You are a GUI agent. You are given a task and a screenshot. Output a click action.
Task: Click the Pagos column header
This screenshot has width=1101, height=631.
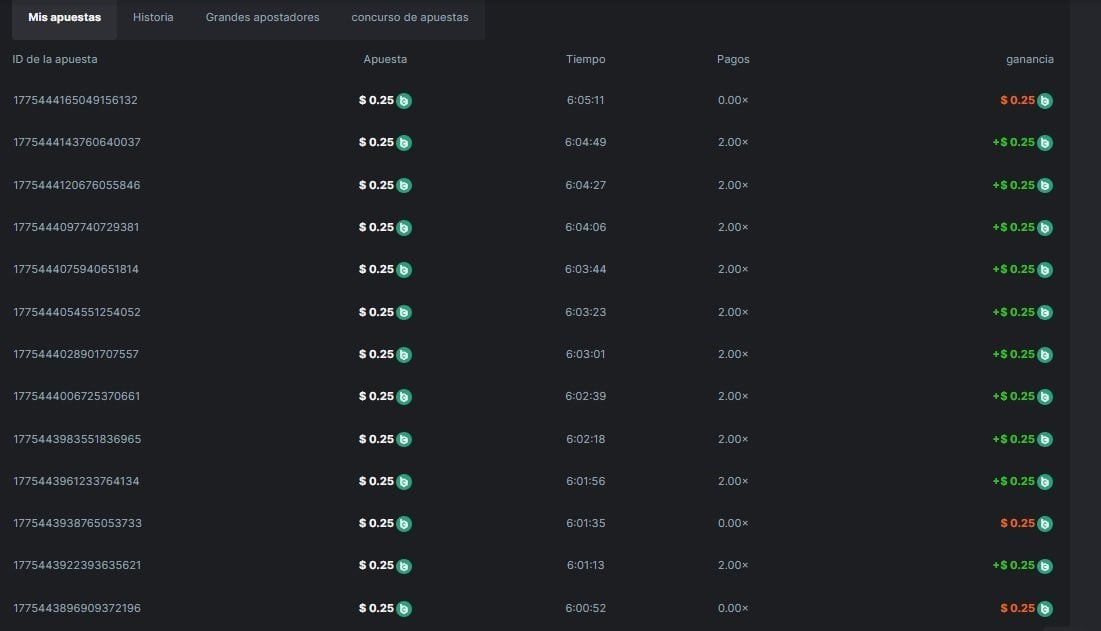coord(733,59)
